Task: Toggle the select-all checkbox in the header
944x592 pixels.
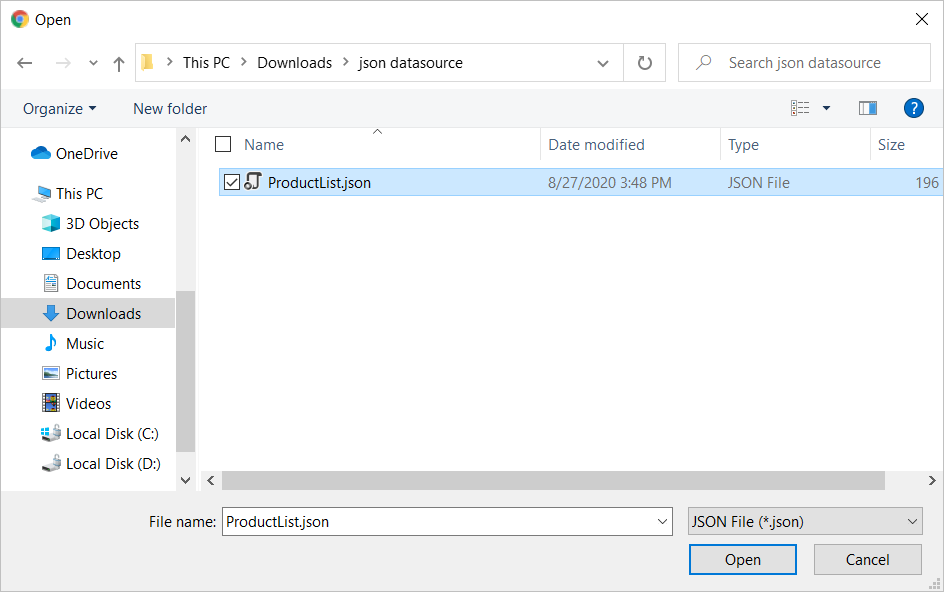Action: (223, 144)
